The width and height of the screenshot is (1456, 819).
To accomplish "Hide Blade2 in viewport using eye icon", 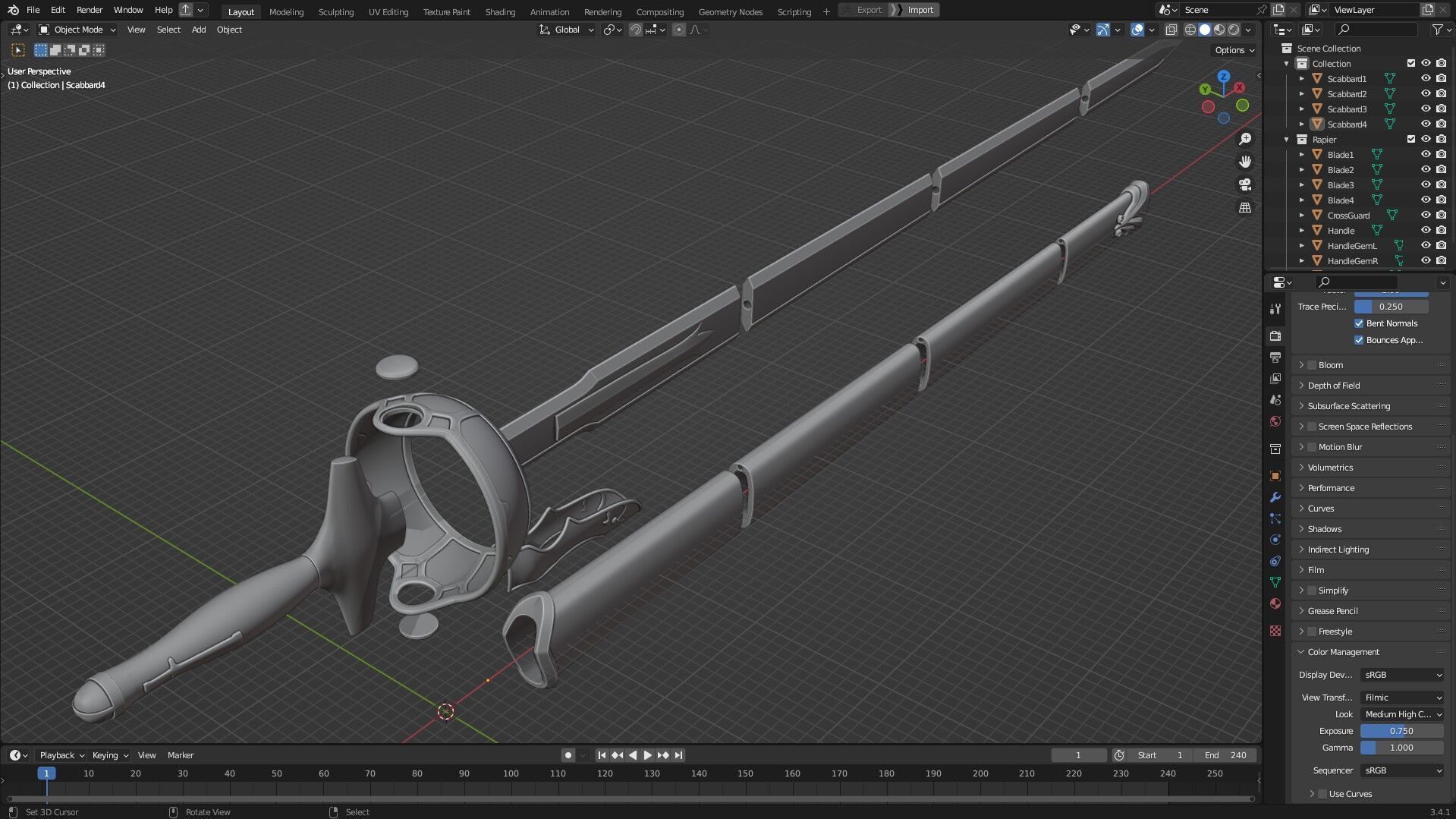I will 1426,169.
